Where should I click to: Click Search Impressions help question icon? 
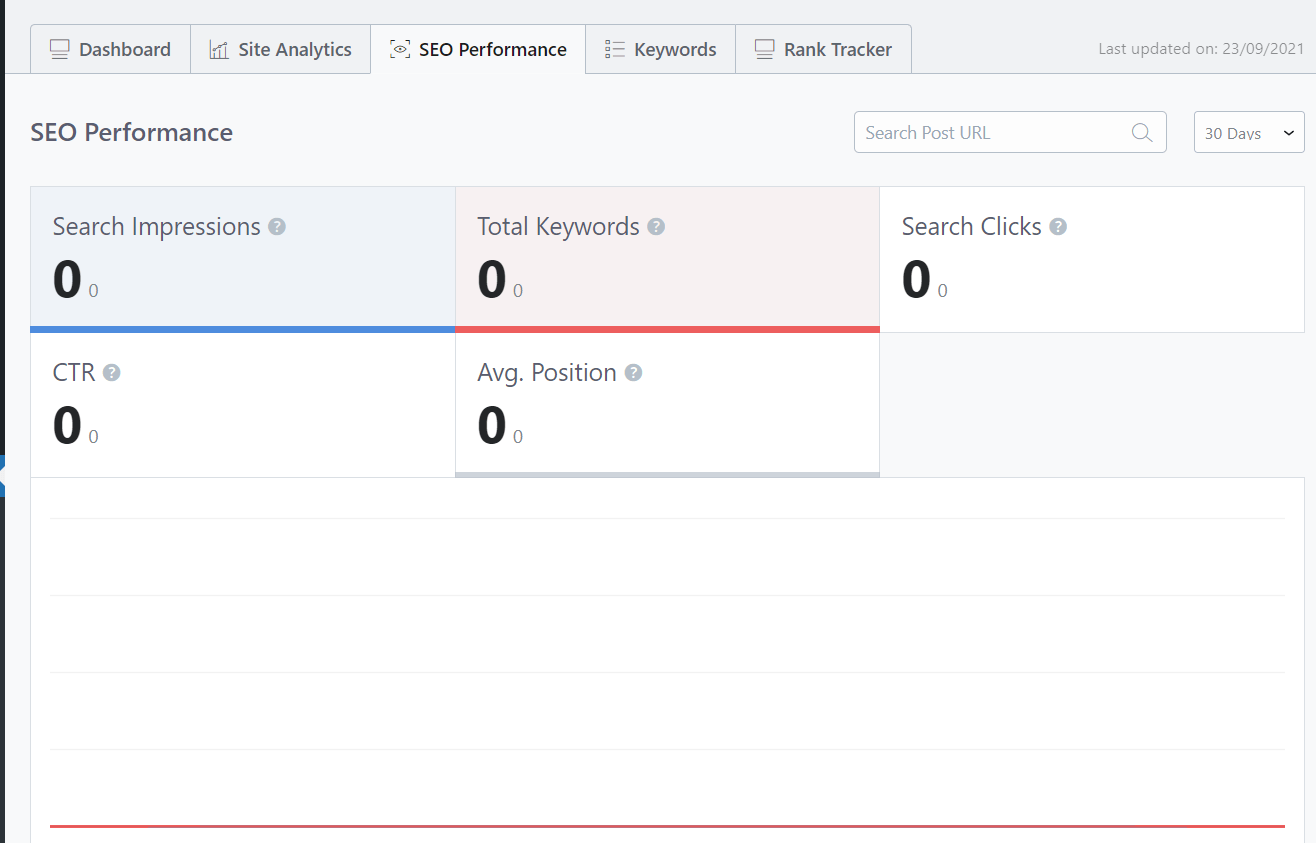click(x=277, y=227)
